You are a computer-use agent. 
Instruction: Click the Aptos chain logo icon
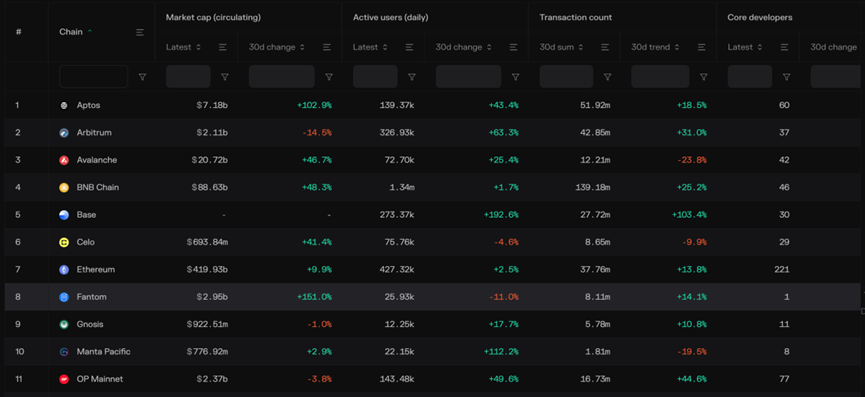click(x=64, y=105)
